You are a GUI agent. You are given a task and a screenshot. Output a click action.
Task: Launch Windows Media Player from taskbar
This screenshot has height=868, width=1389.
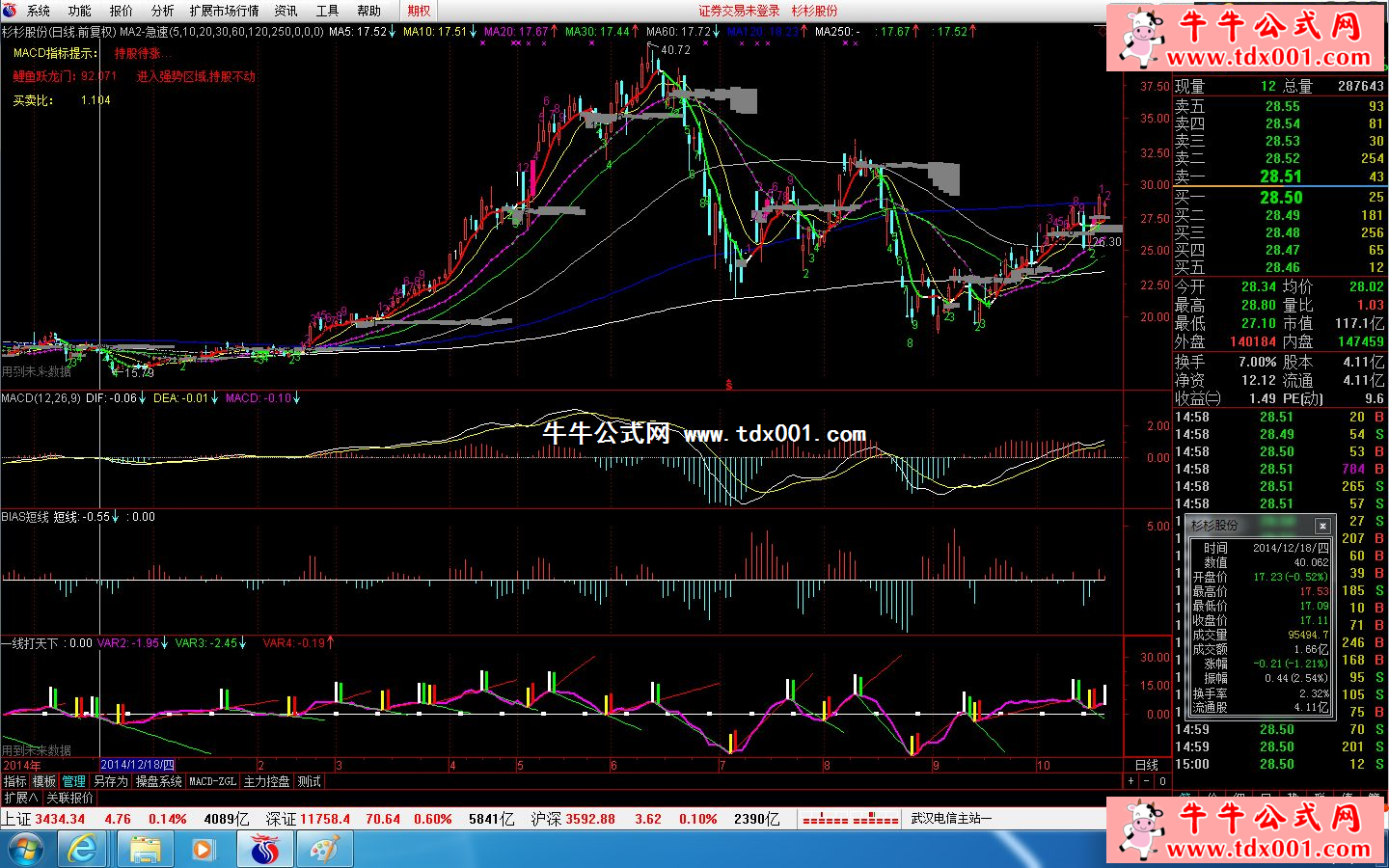[203, 849]
